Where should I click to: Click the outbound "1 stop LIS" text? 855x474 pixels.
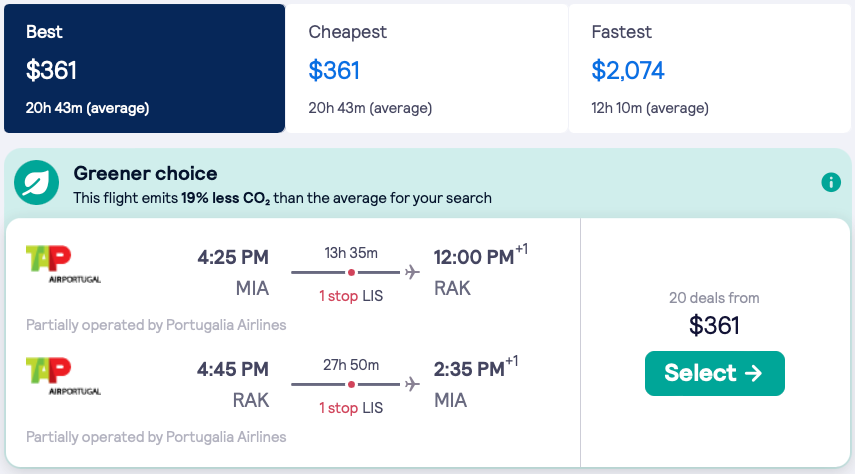(x=350, y=296)
